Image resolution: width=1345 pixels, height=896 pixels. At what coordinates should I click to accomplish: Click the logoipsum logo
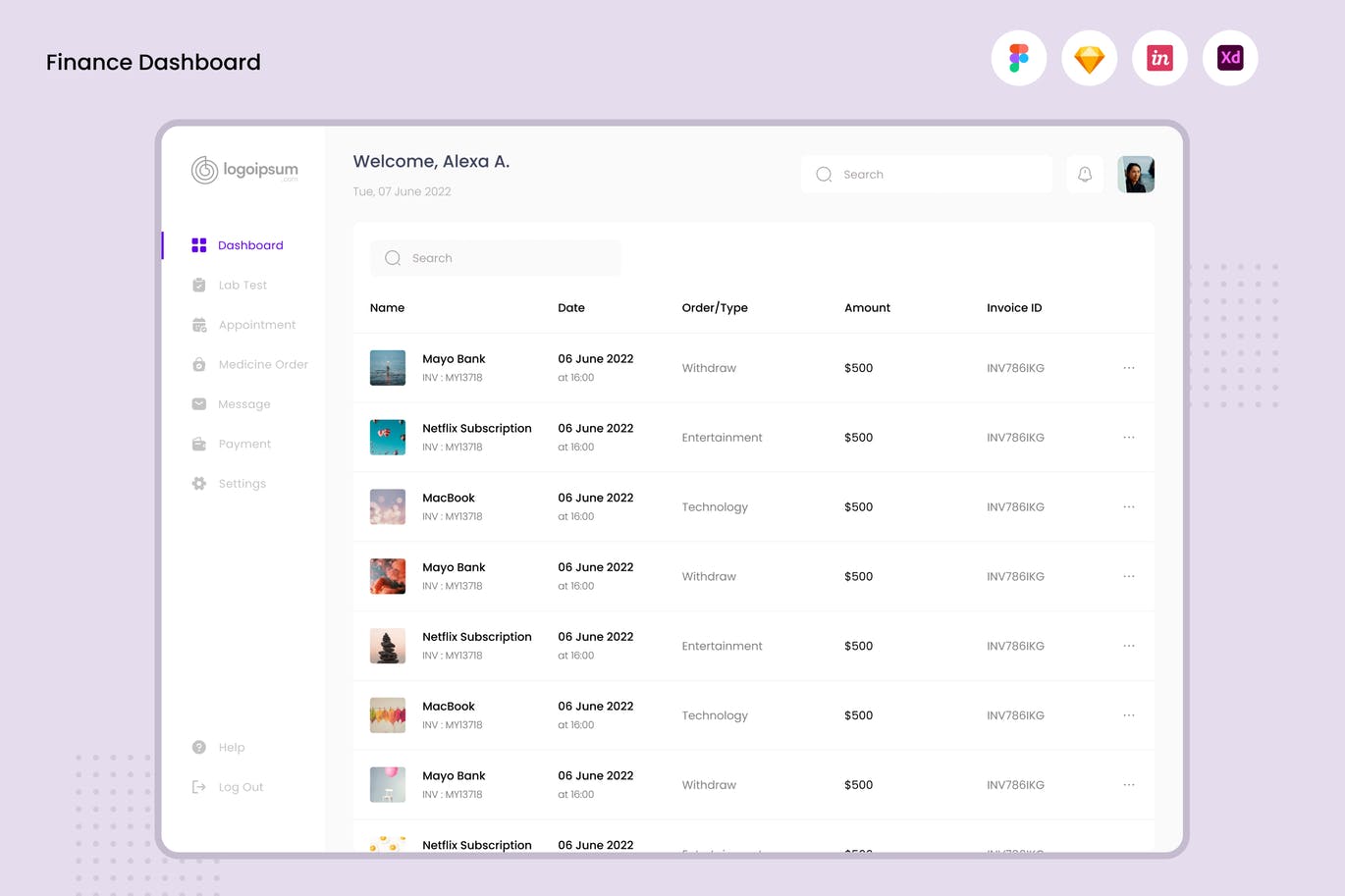click(x=244, y=170)
